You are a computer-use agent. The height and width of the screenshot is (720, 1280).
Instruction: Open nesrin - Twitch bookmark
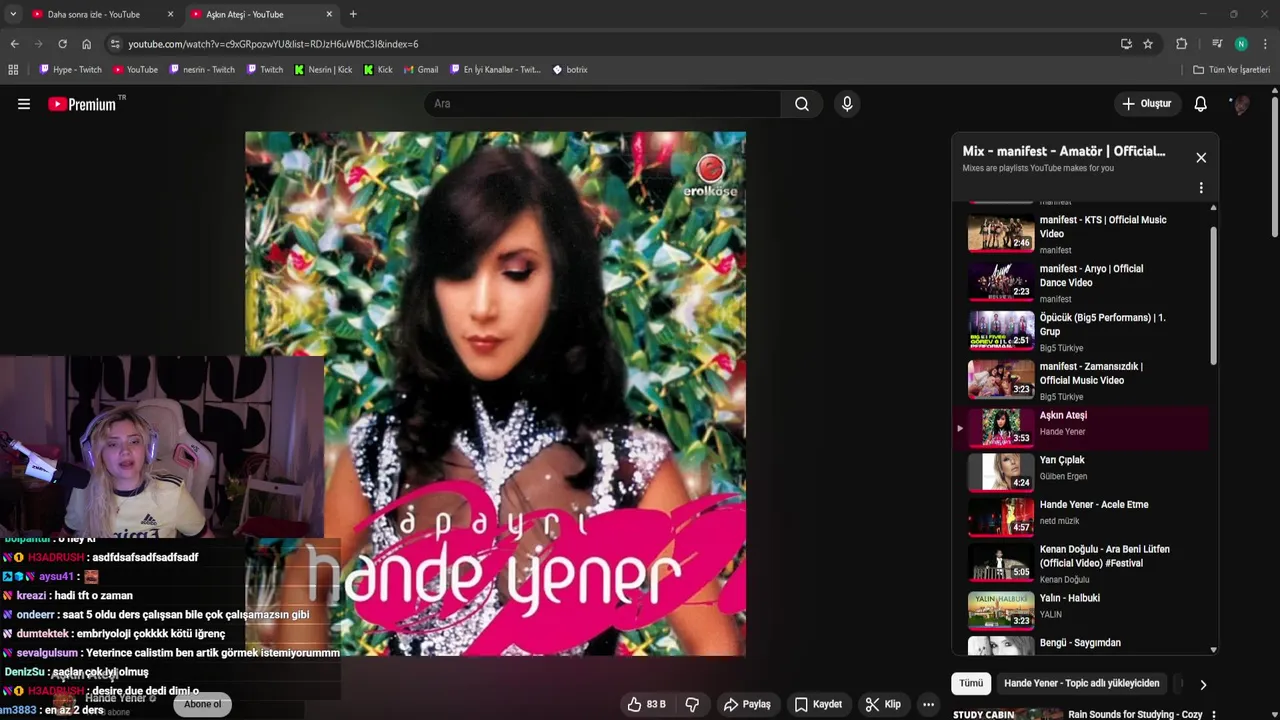pyautogui.click(x=202, y=70)
